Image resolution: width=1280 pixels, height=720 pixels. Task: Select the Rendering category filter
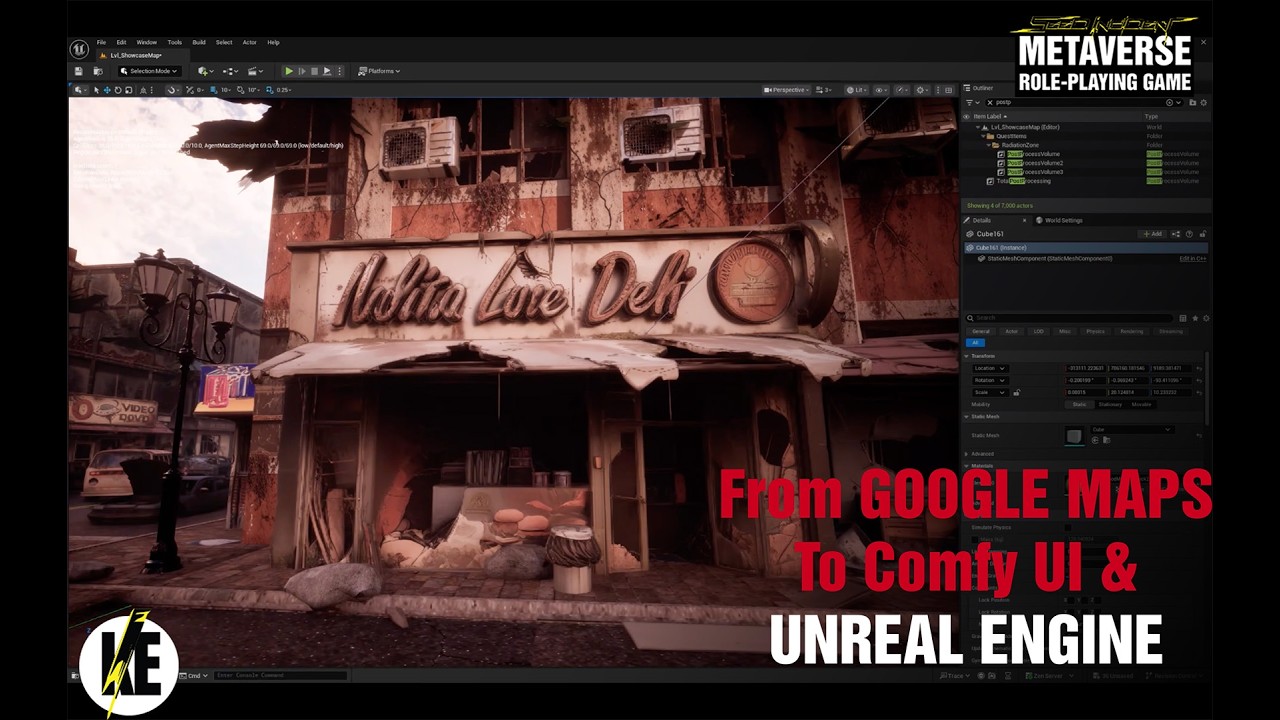1132,331
